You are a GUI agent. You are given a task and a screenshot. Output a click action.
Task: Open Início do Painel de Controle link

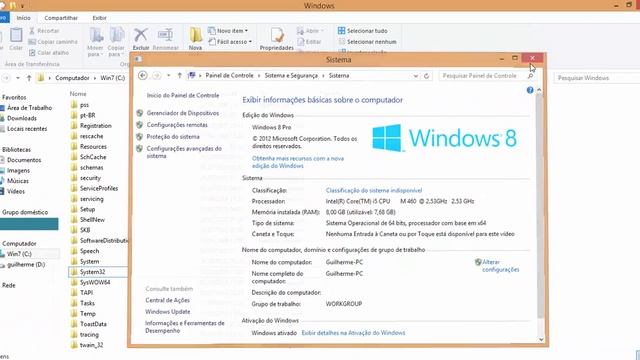pyautogui.click(x=183, y=96)
